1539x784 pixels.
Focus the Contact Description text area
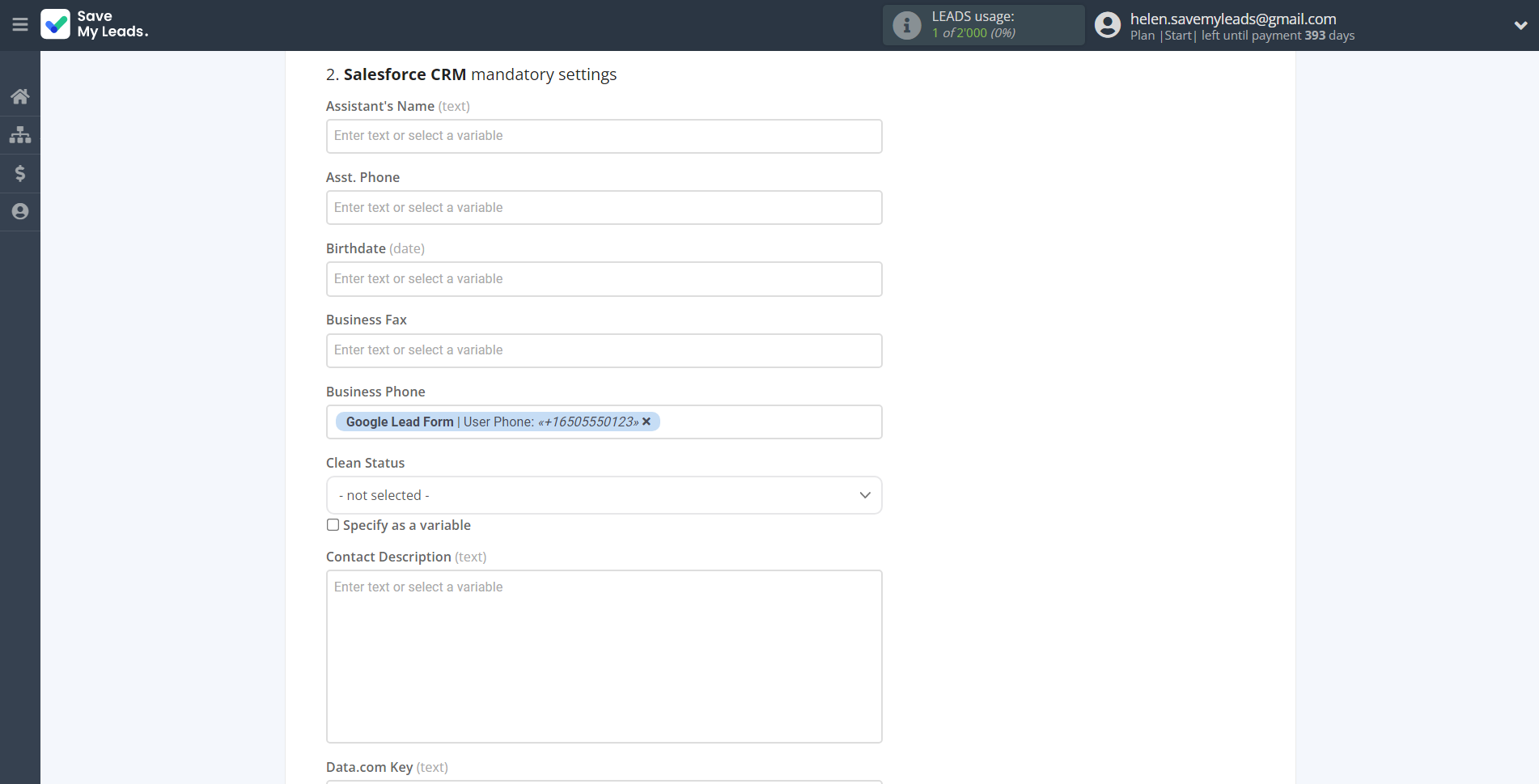click(604, 656)
